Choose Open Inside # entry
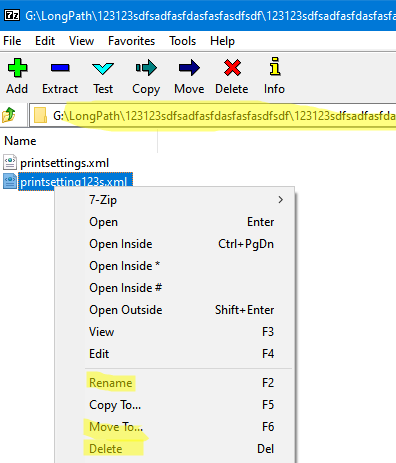 point(174,288)
